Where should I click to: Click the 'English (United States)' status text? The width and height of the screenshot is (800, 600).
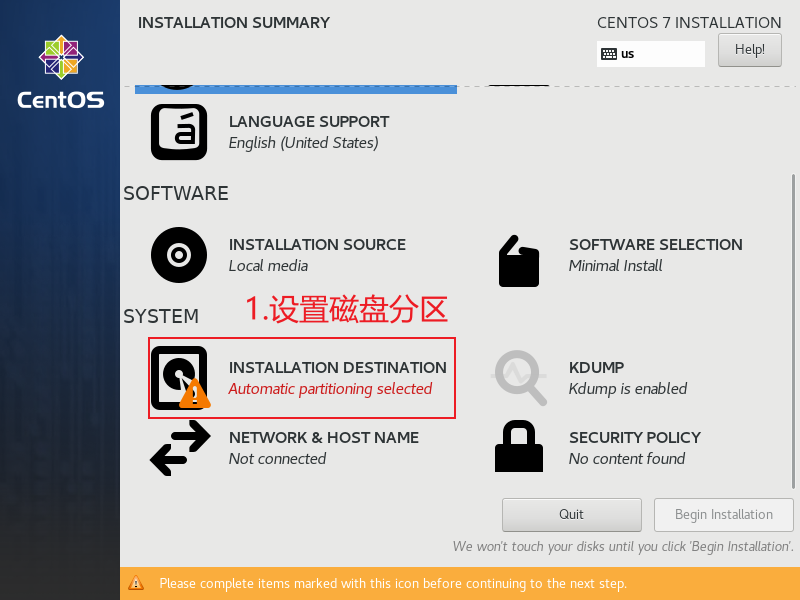(x=304, y=143)
